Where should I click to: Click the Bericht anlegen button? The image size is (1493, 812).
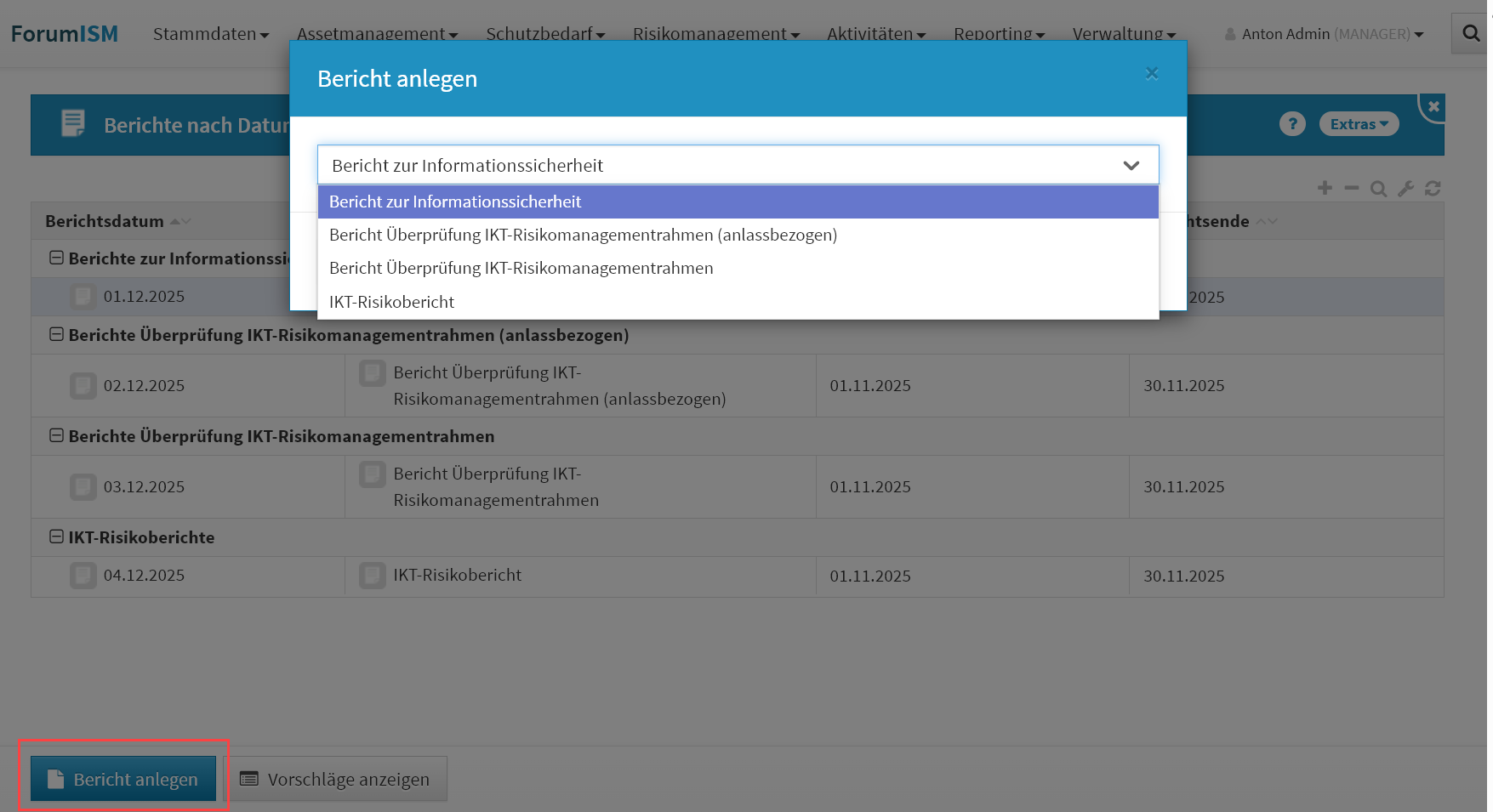coord(123,779)
